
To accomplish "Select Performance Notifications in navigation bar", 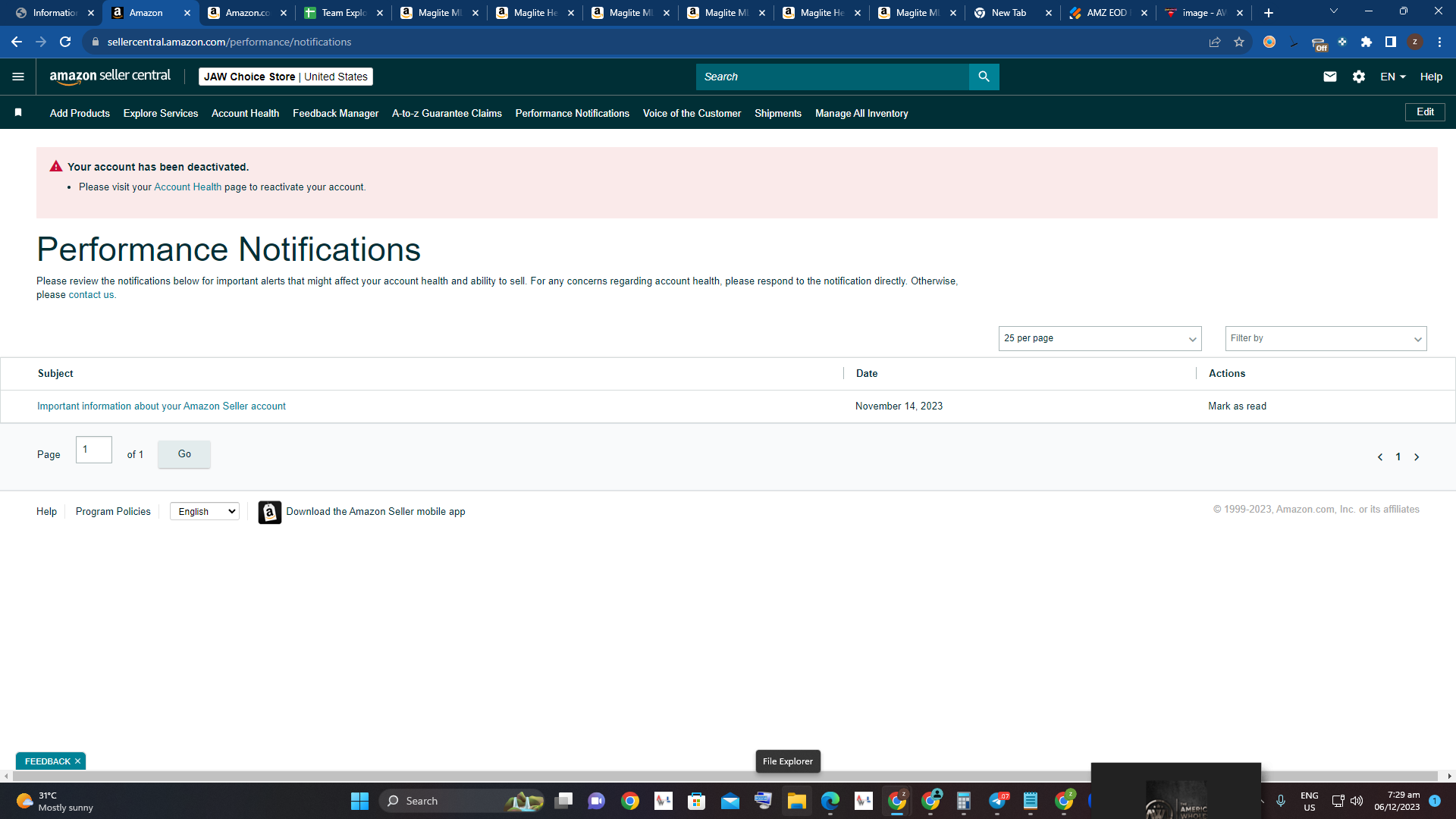I will click(x=573, y=113).
